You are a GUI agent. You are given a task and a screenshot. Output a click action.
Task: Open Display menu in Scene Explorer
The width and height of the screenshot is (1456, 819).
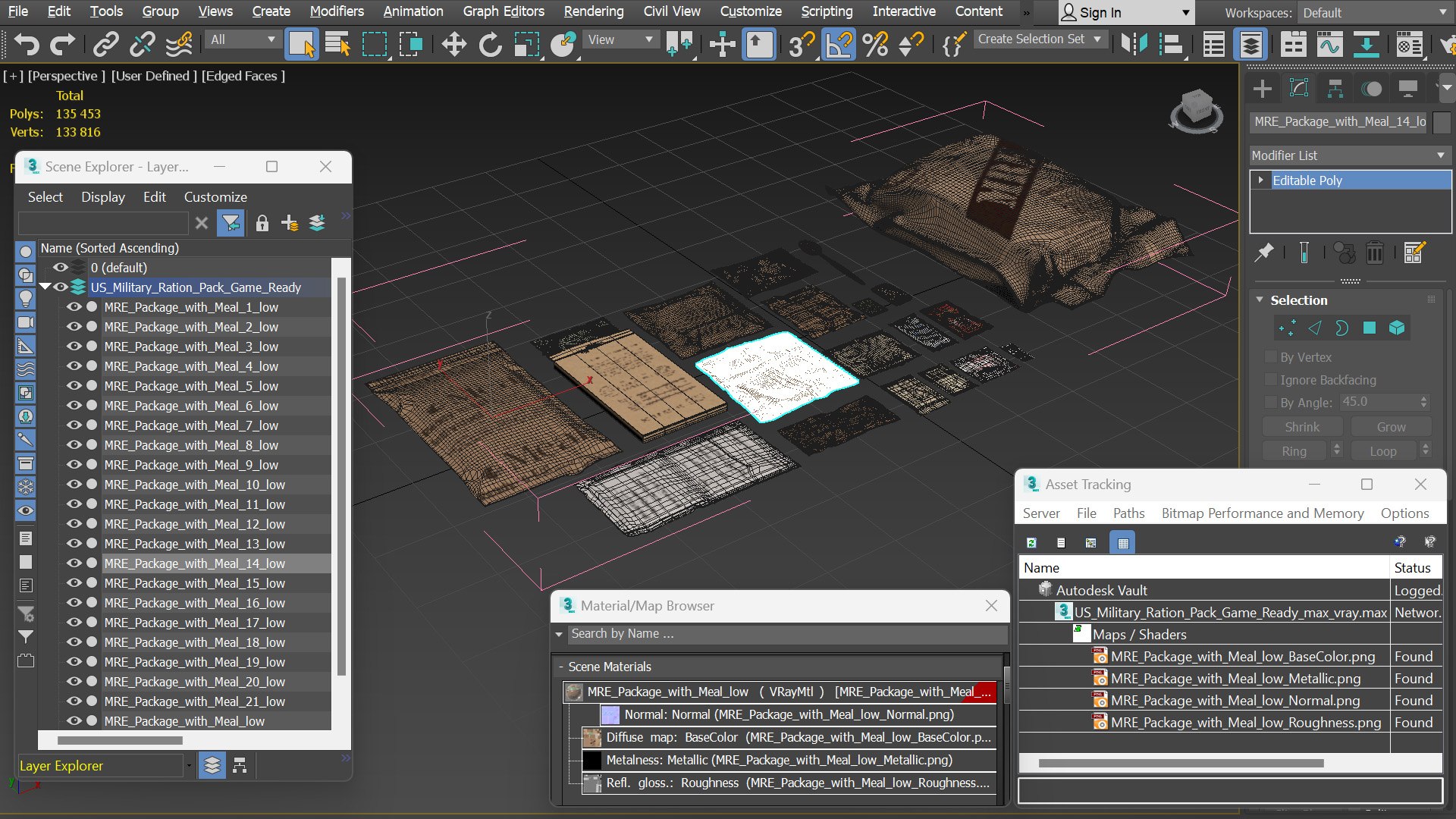[x=103, y=197]
